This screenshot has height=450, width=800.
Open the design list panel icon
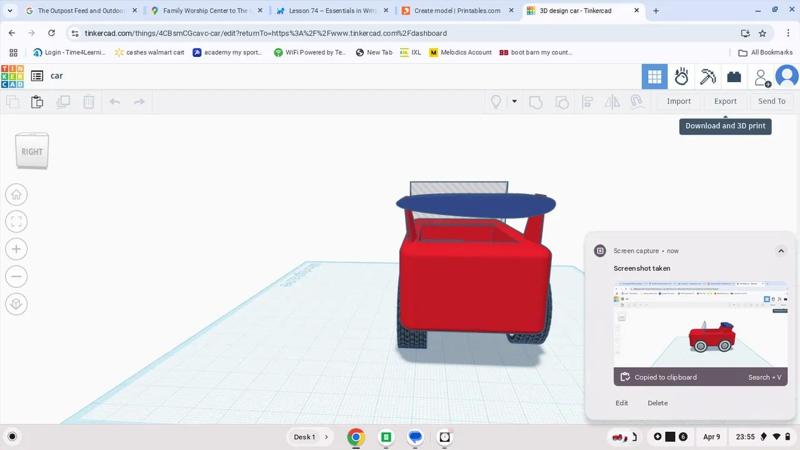tap(37, 76)
